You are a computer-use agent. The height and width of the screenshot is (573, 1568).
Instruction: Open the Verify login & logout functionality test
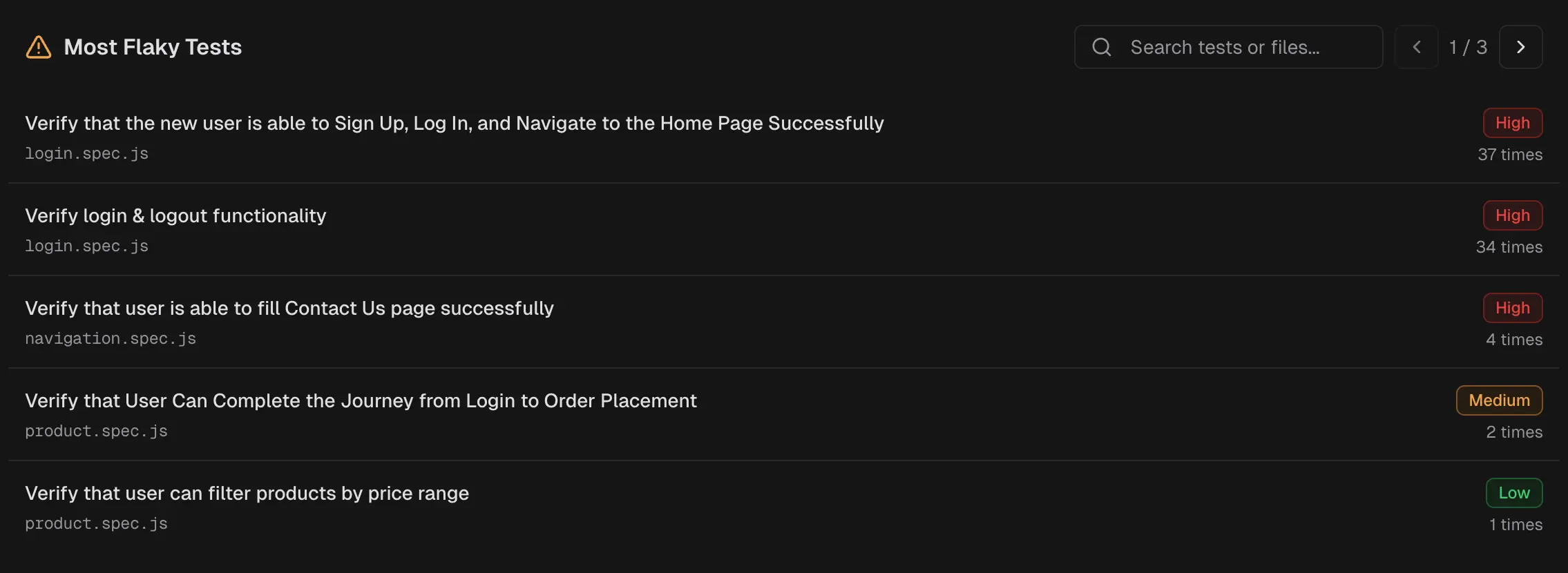tap(175, 215)
